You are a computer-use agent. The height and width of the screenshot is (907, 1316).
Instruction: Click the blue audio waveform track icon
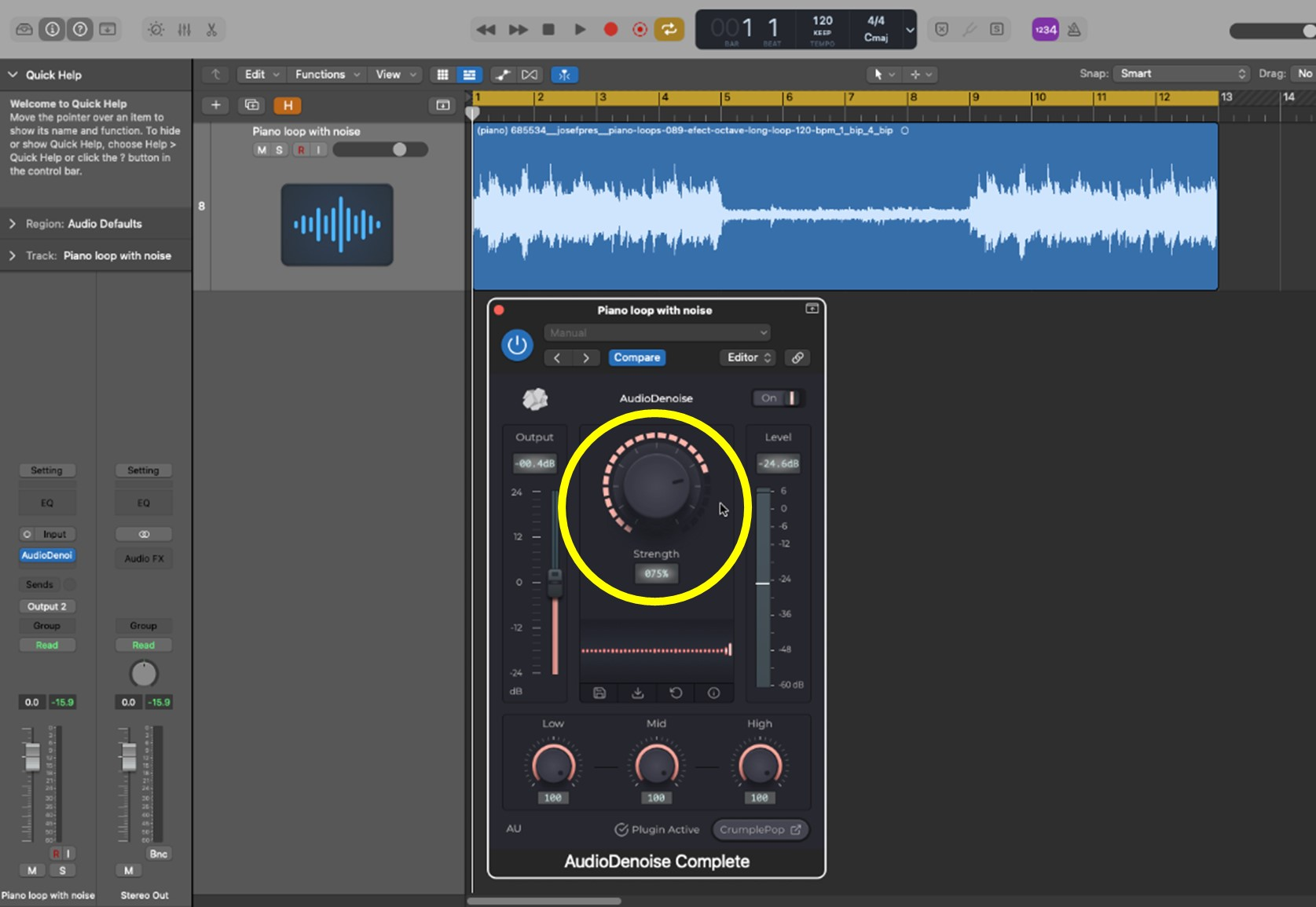tap(337, 225)
